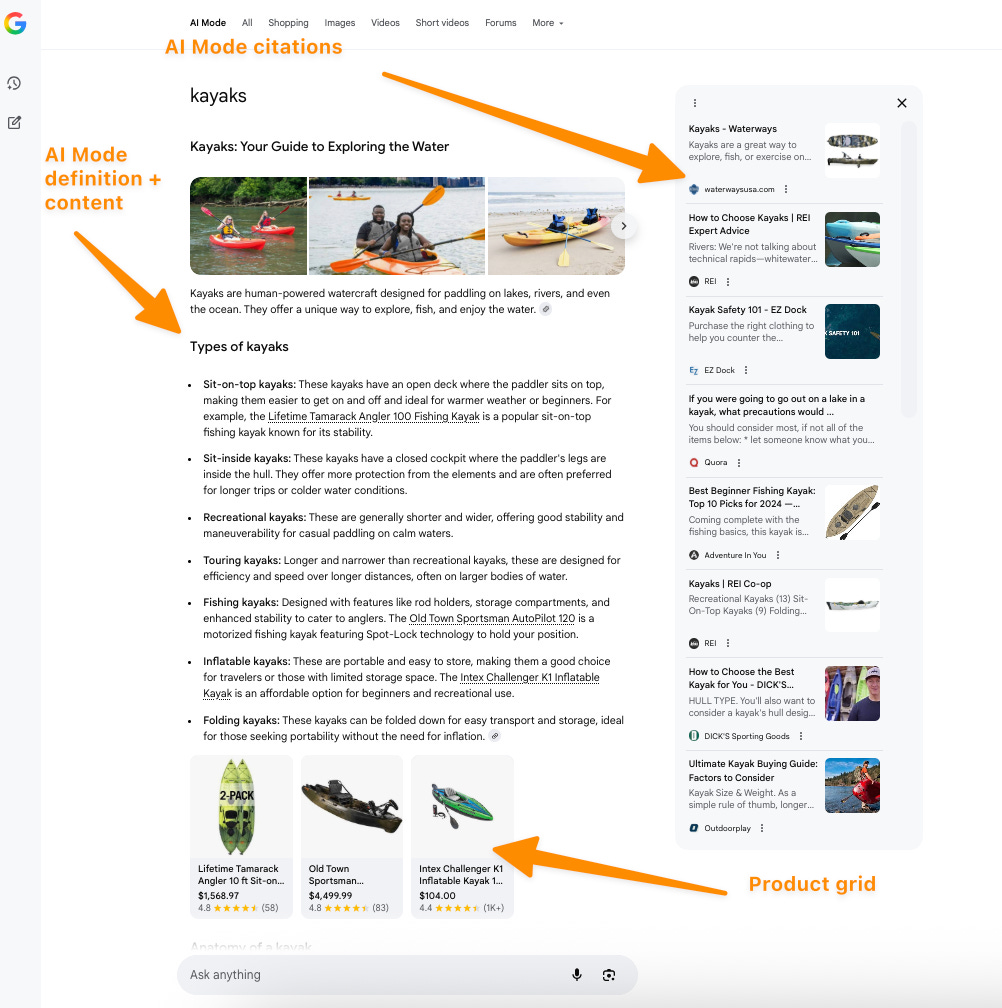Click the Outdoorplay site favicon
This screenshot has height=1008, width=1002.
pyautogui.click(x=693, y=828)
